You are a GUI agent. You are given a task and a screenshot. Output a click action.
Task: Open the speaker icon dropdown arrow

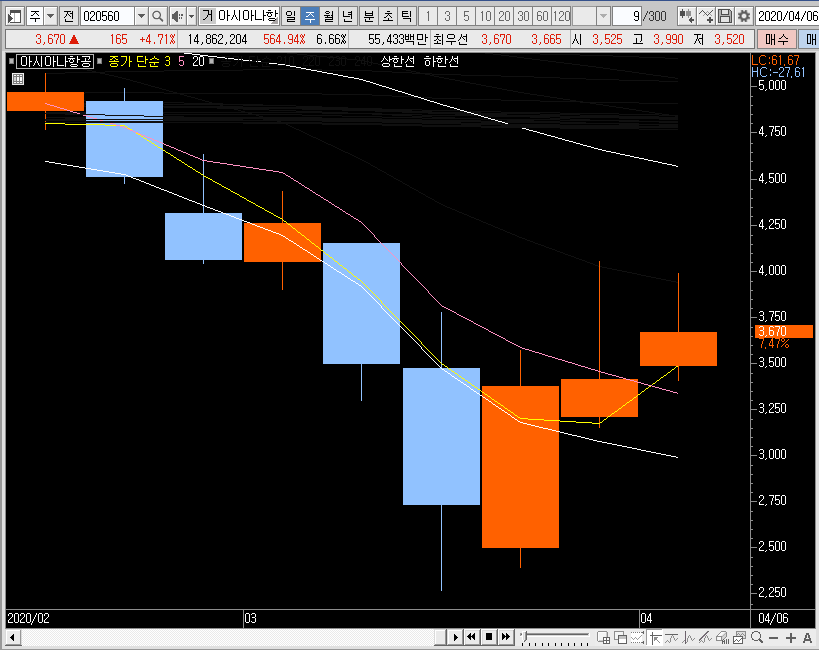191,17
